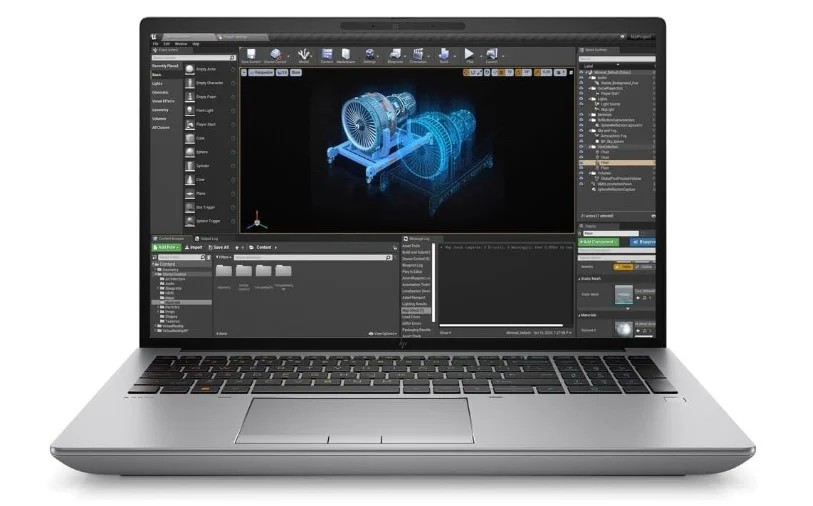Click the World Outliner search field
813x506 pixels.
click(617, 59)
